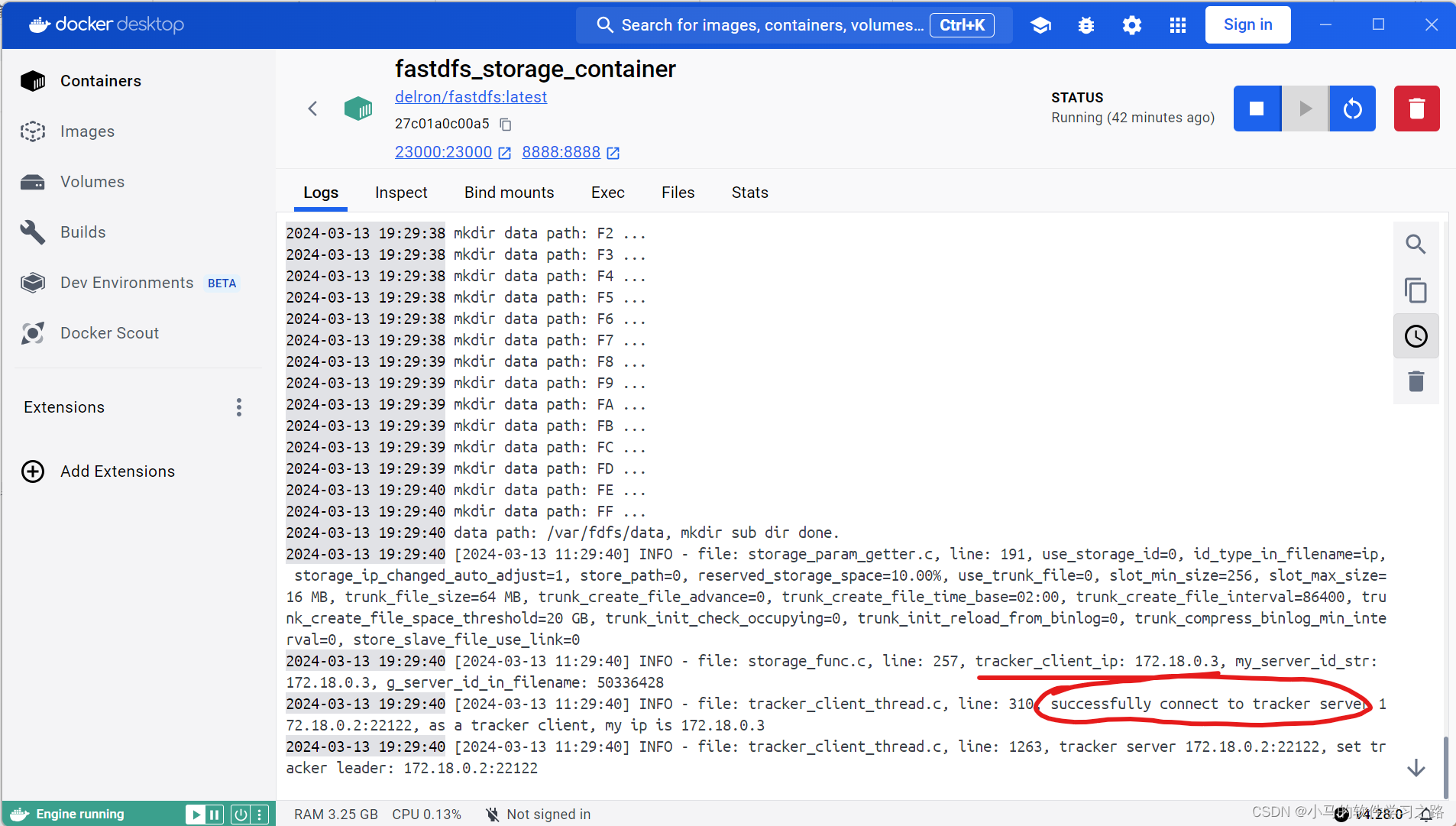The image size is (1456, 826).
Task: Open the Learning center graduation cap icon
Action: [x=1040, y=25]
